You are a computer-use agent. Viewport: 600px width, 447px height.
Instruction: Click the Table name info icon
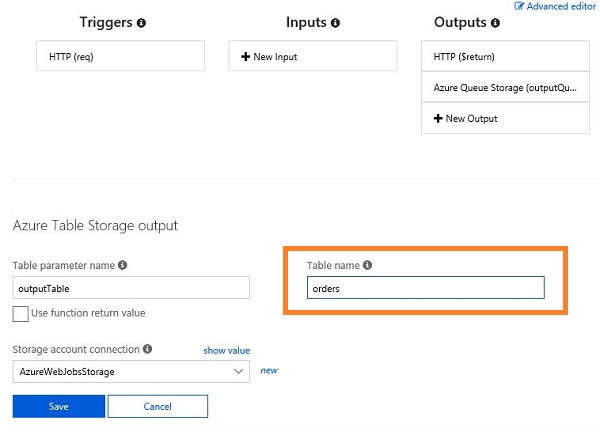[367, 265]
